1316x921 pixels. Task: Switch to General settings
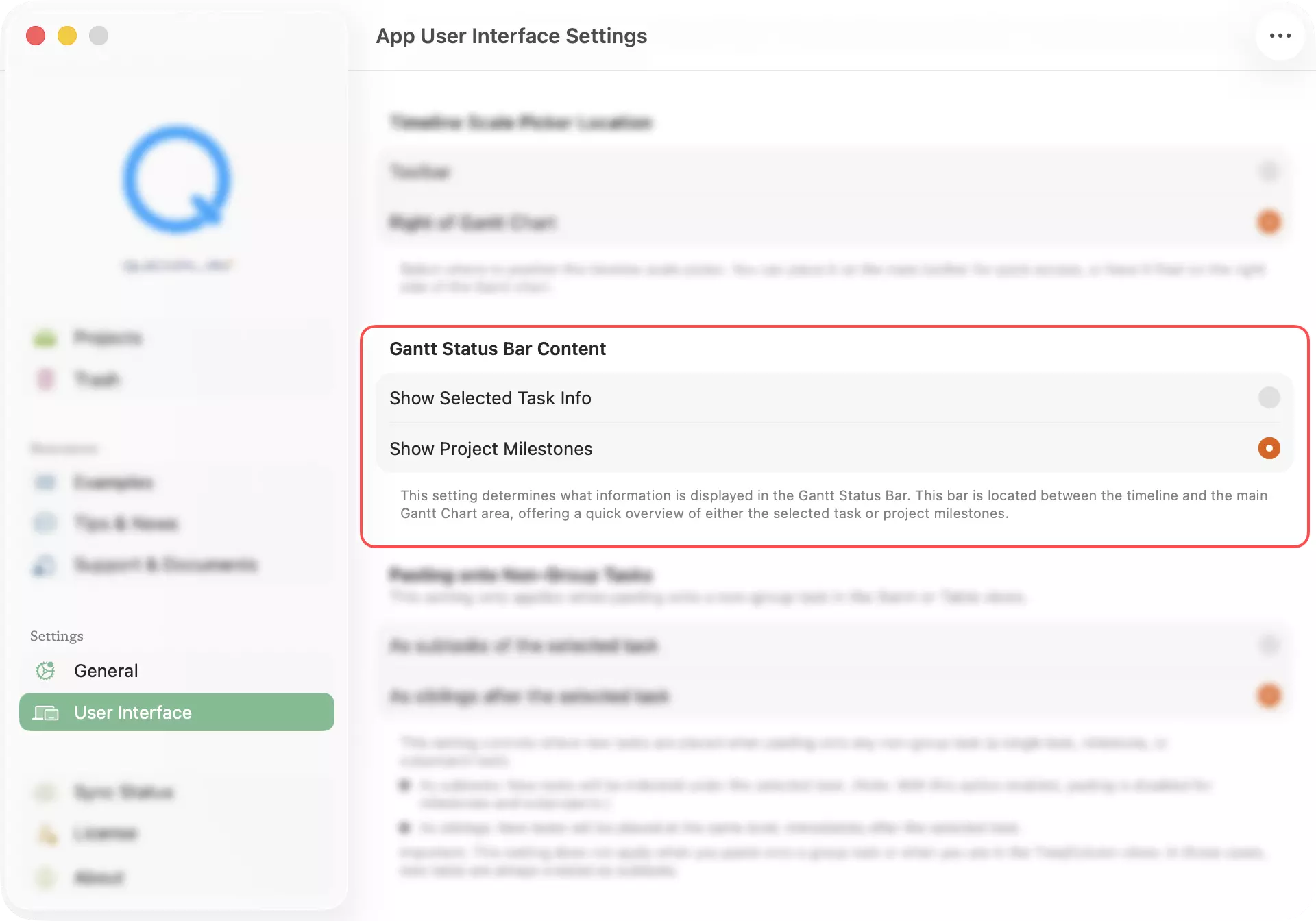106,671
